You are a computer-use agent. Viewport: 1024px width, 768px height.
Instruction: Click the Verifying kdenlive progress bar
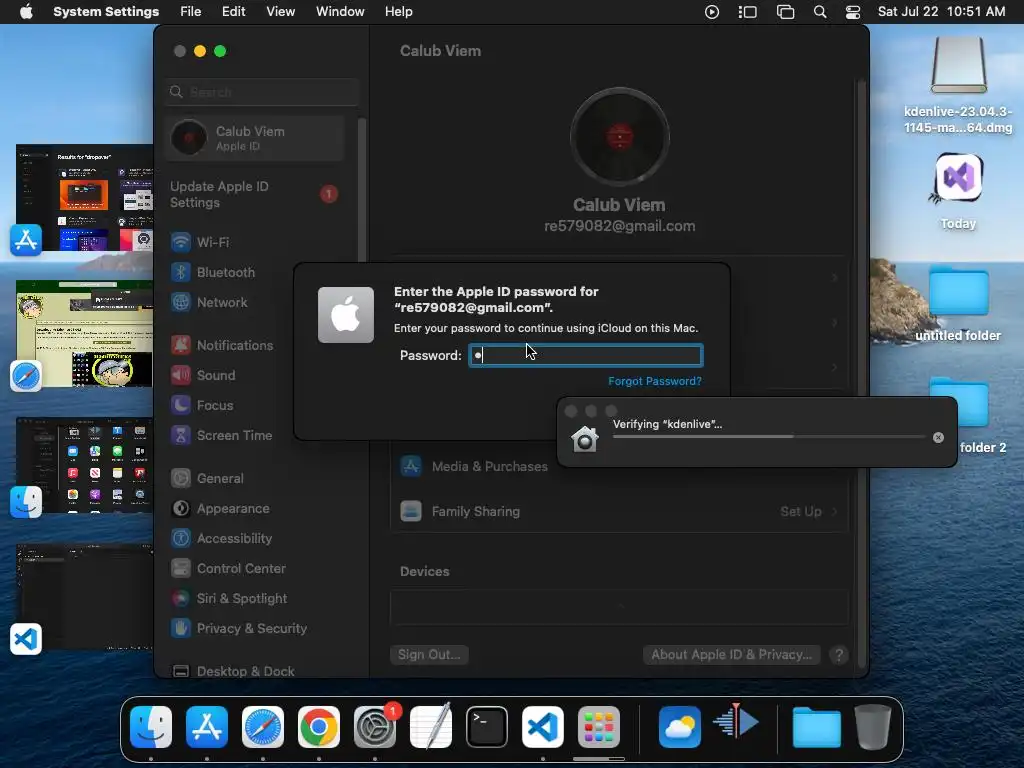pyautogui.click(x=769, y=437)
